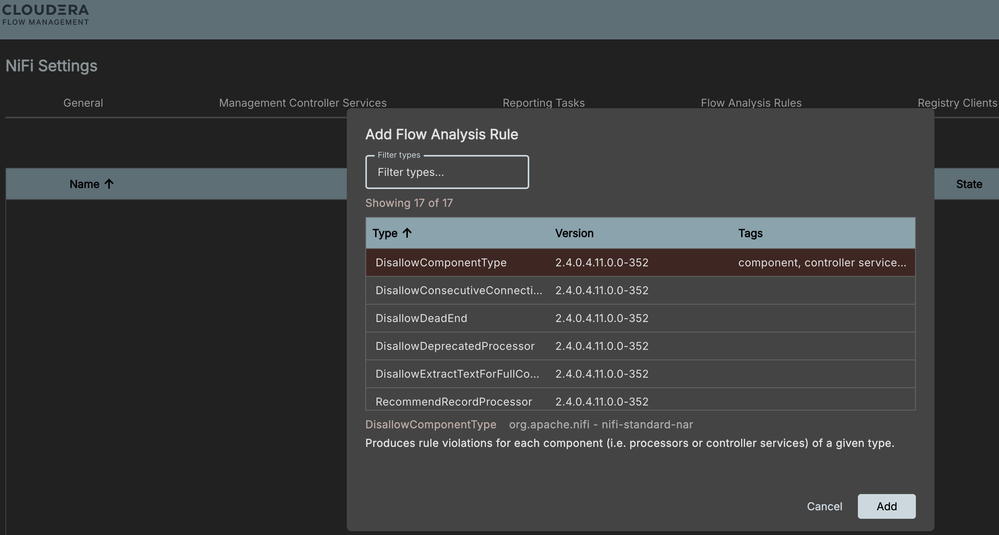Select DisallowDeprecatedProcessor from the list

pos(455,346)
